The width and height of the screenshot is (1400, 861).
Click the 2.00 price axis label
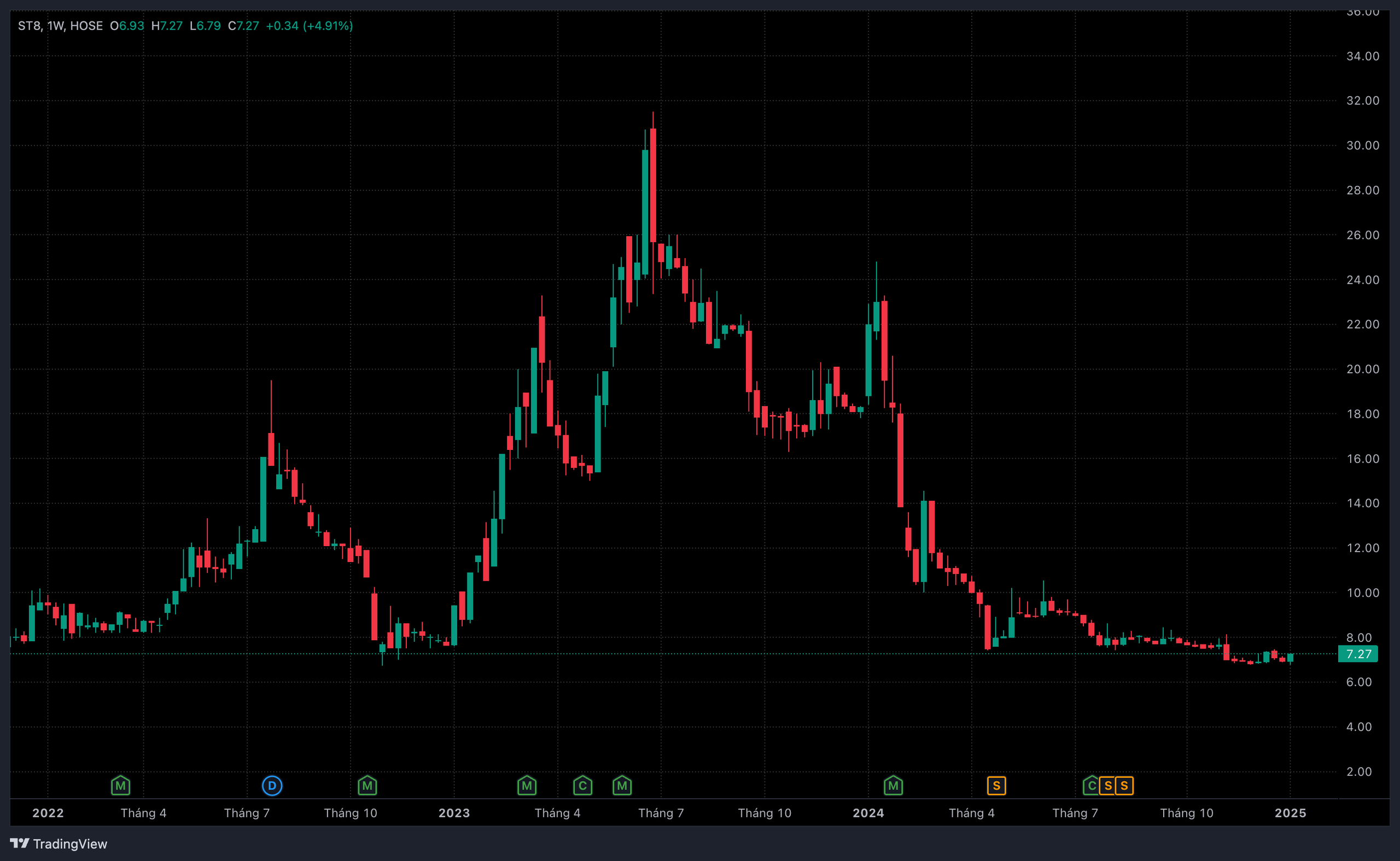(x=1358, y=771)
